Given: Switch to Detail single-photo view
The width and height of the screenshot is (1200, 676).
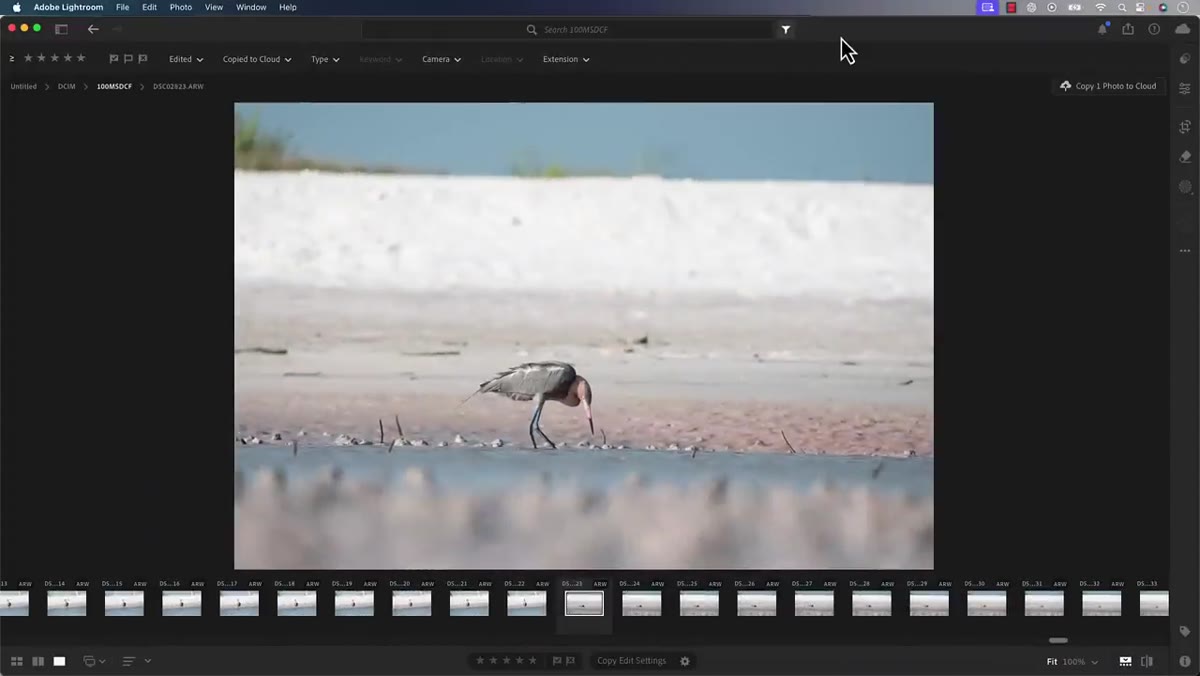Looking at the screenshot, I should (59, 661).
